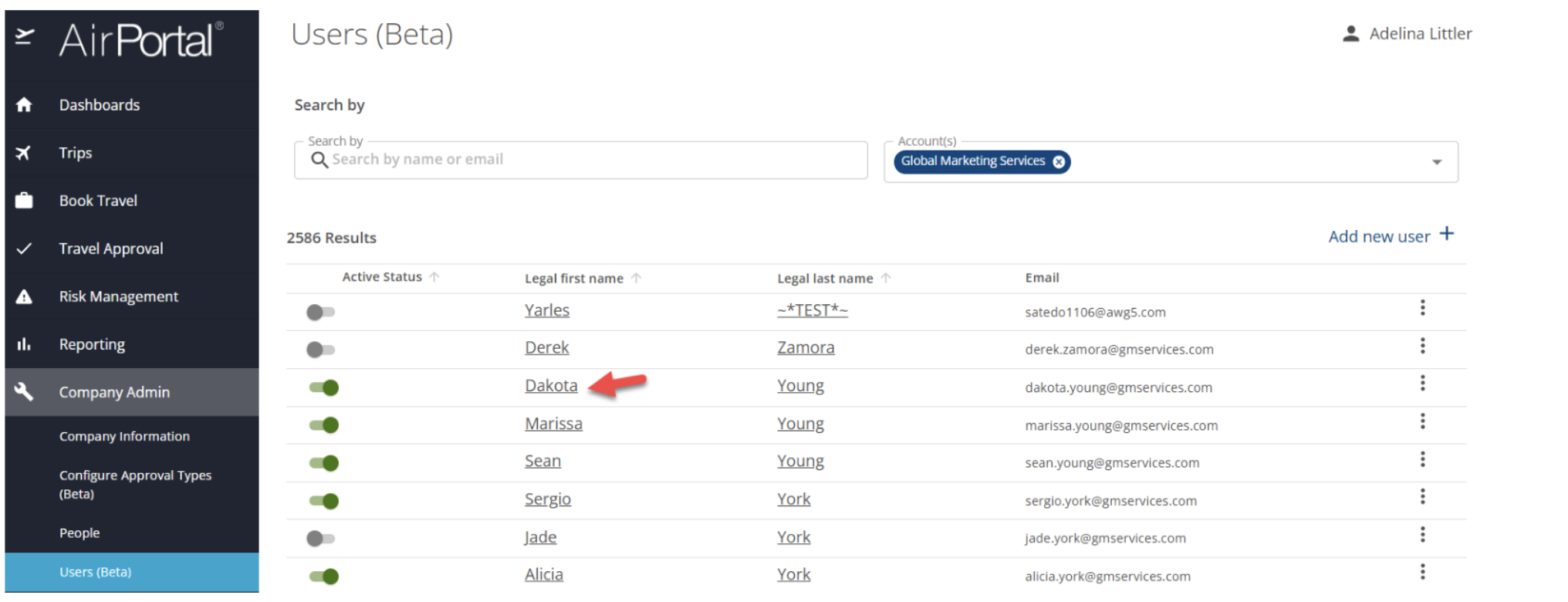Open the three-dot menu for Alicia York

click(x=1422, y=573)
